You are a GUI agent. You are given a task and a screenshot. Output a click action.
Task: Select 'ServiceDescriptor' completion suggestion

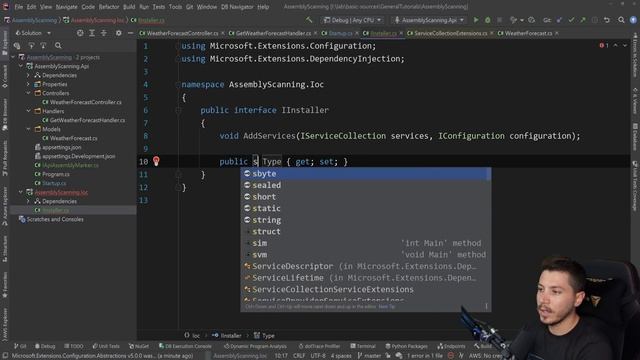point(366,266)
